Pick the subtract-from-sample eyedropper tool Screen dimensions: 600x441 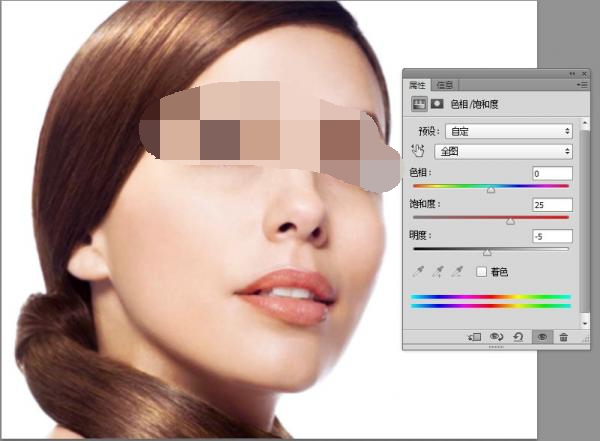pos(457,272)
